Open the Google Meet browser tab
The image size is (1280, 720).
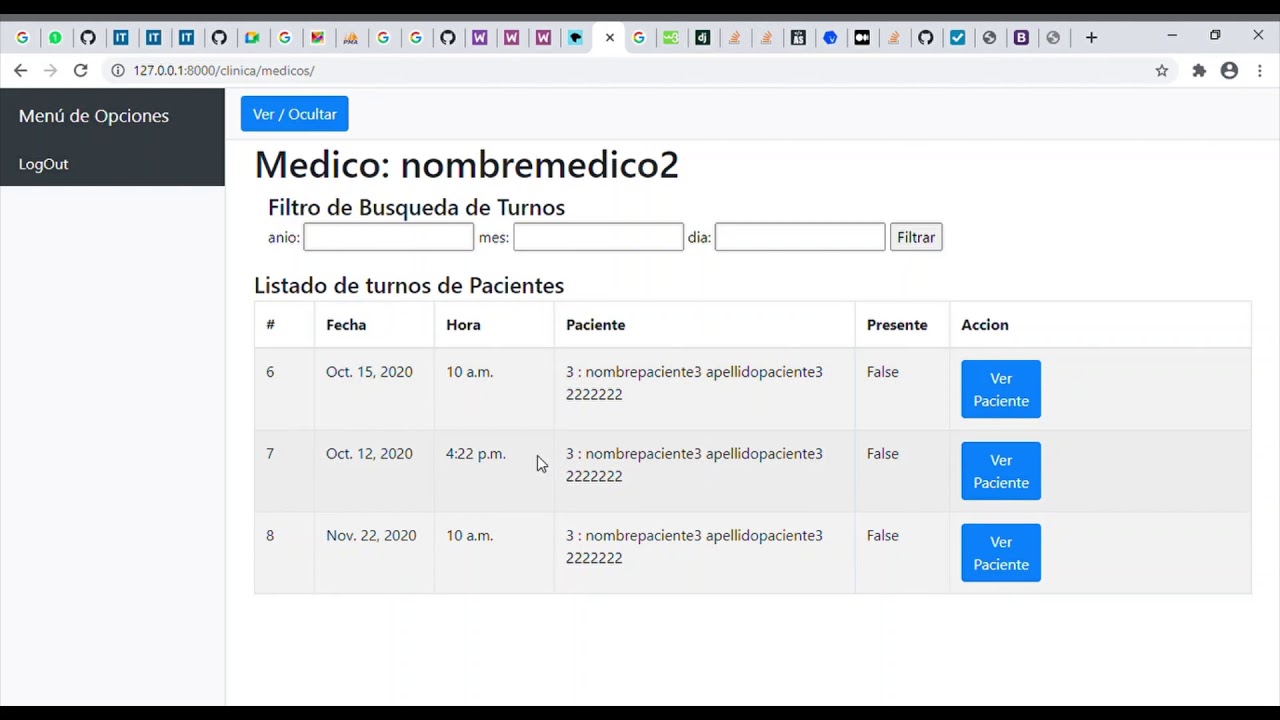click(252, 38)
